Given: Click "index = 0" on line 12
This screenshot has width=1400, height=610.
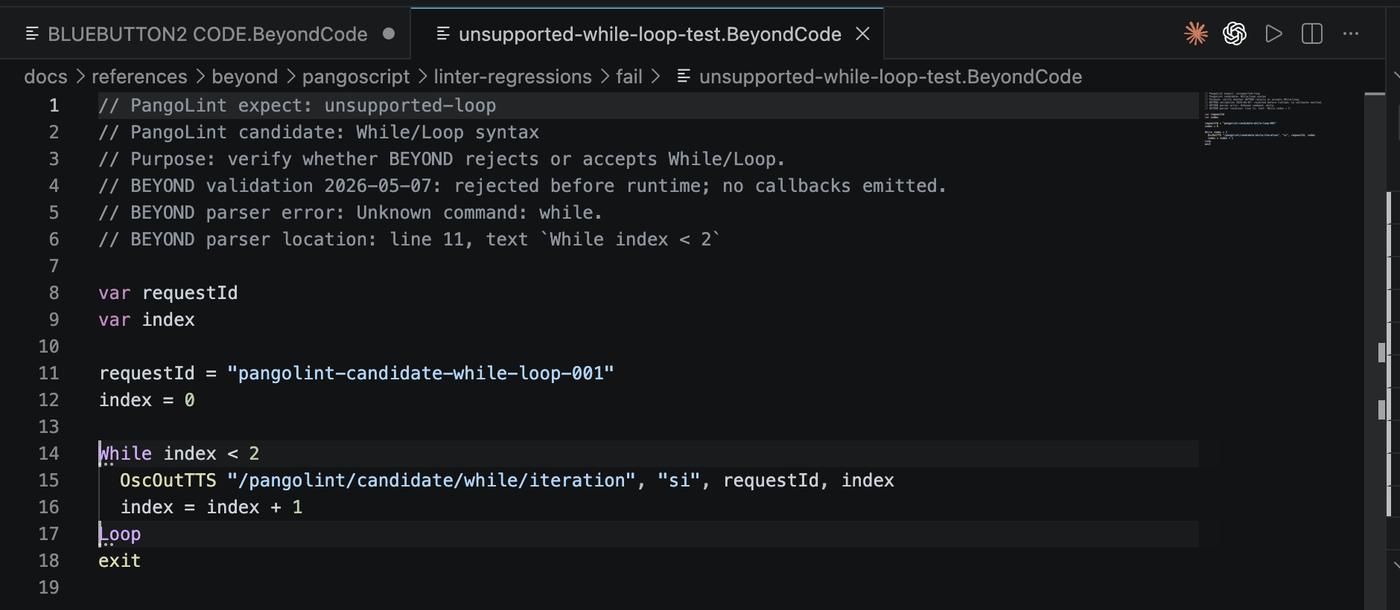Looking at the screenshot, I should coord(147,400).
